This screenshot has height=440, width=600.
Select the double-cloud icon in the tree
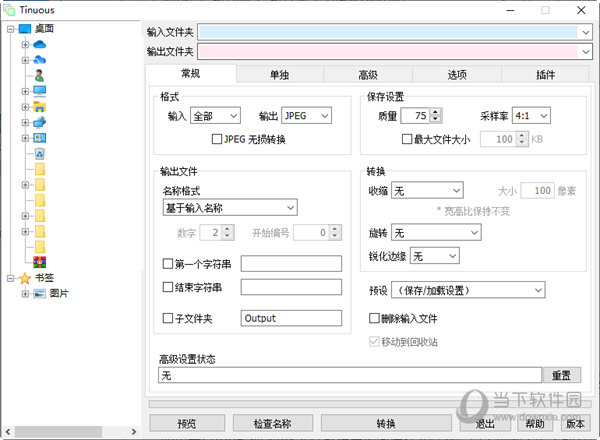[40, 60]
